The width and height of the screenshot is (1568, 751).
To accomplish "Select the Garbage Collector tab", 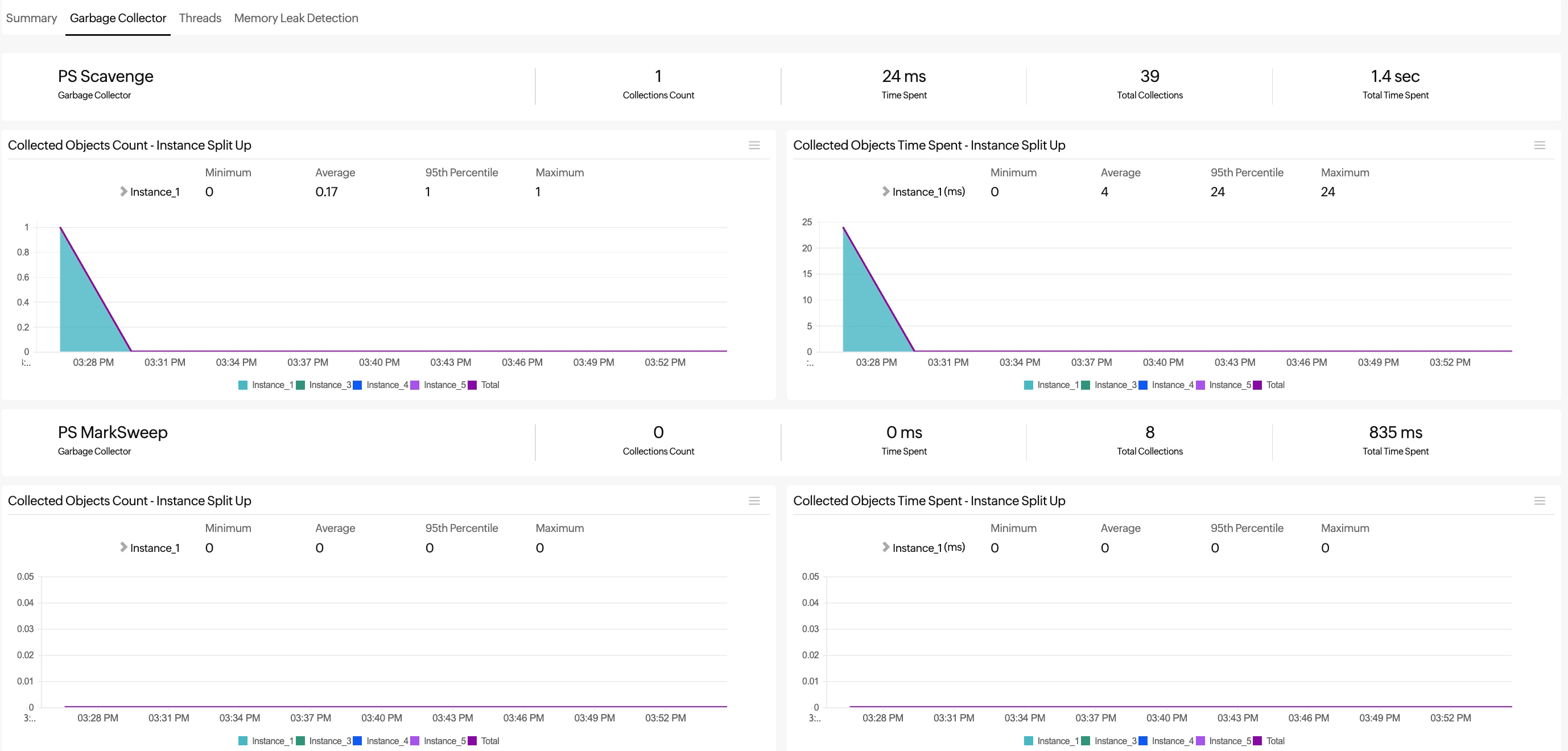I will pos(117,18).
